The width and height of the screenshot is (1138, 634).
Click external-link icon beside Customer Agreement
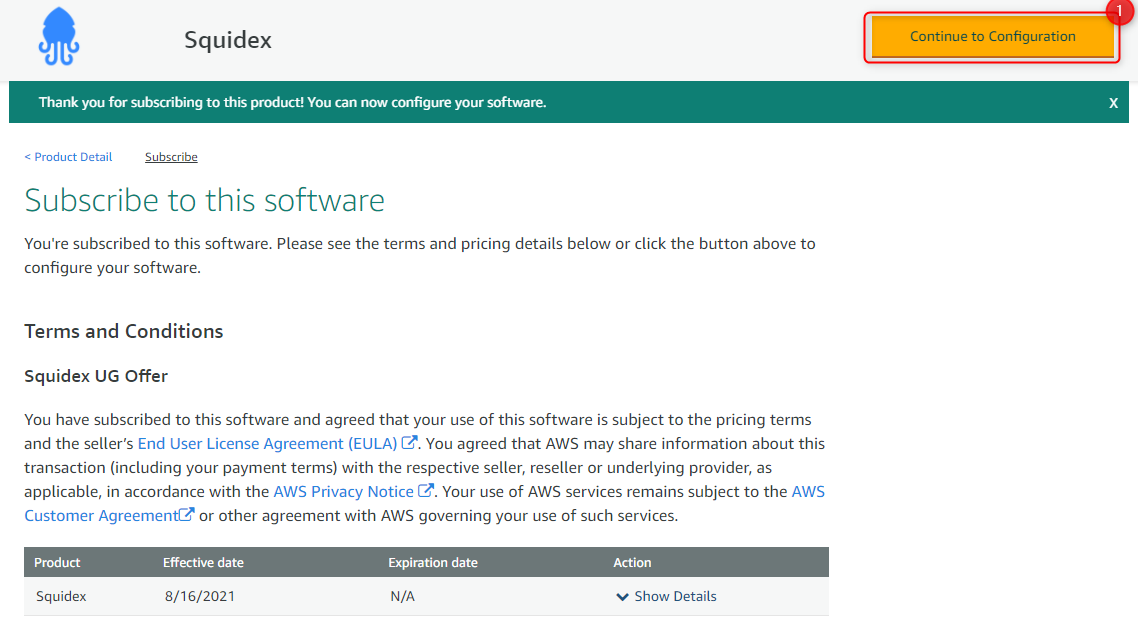pos(187,514)
